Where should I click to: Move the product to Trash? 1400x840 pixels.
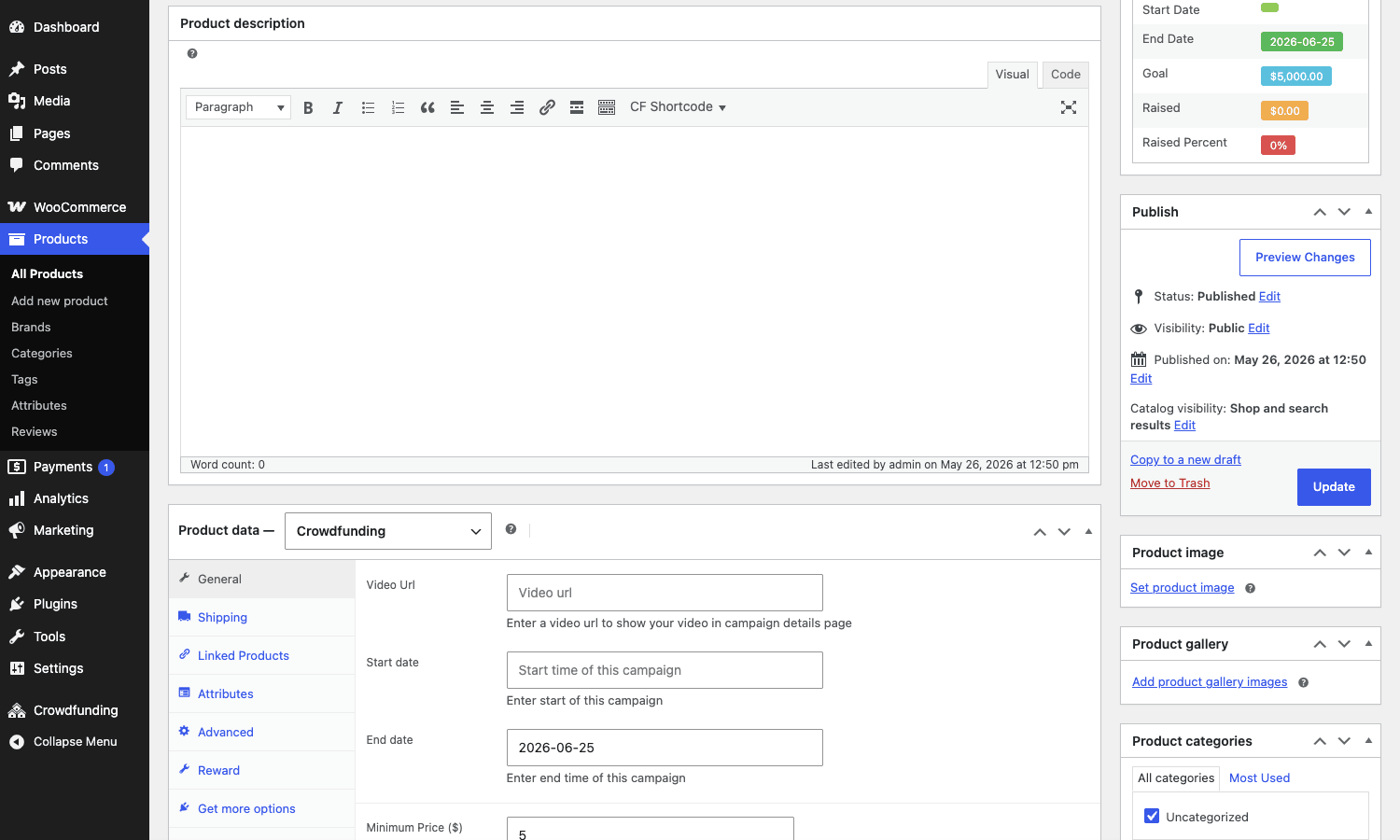click(x=1169, y=483)
